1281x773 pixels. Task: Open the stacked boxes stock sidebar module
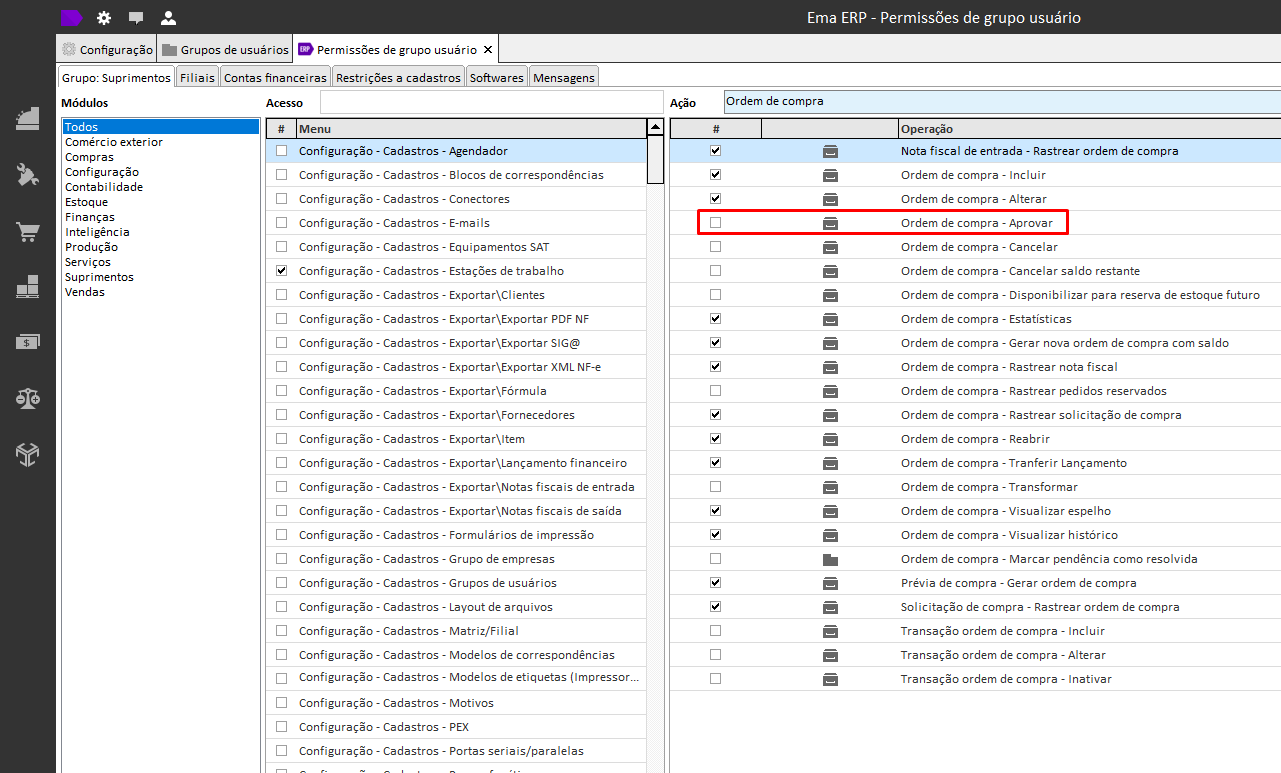(x=27, y=288)
